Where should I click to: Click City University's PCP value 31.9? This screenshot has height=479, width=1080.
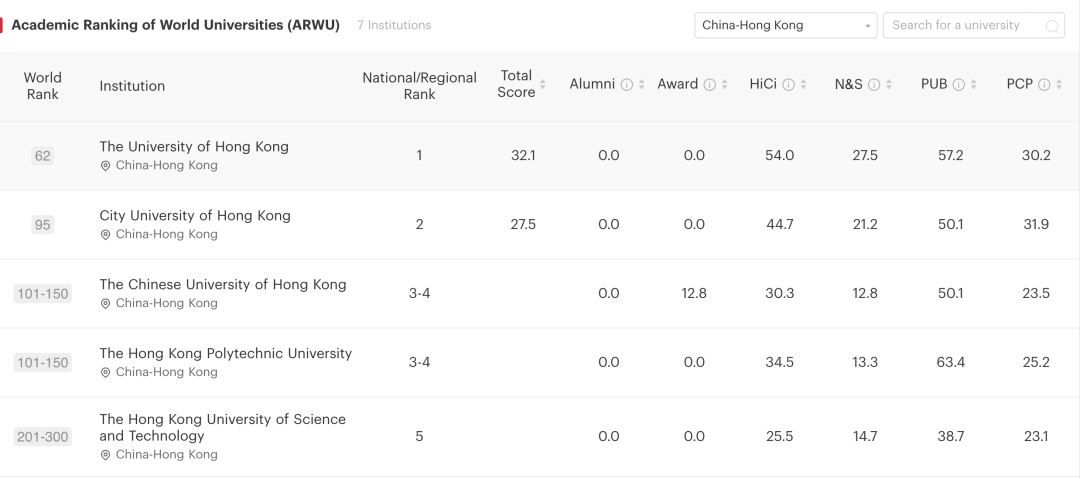coord(1036,225)
